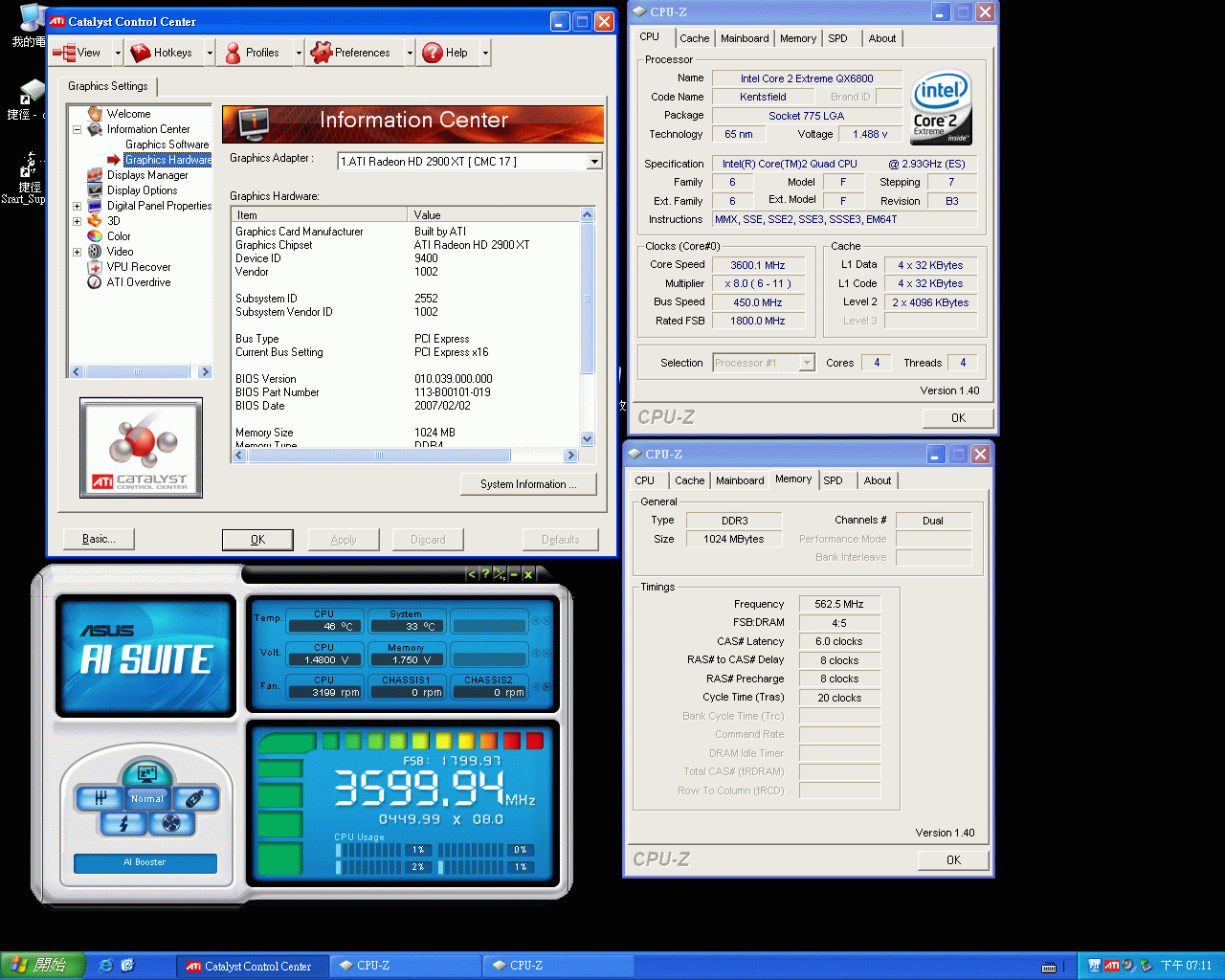Screen dimensions: 1225x980
Task: Click the right arrow beside Temp readings
Action: (x=546, y=621)
